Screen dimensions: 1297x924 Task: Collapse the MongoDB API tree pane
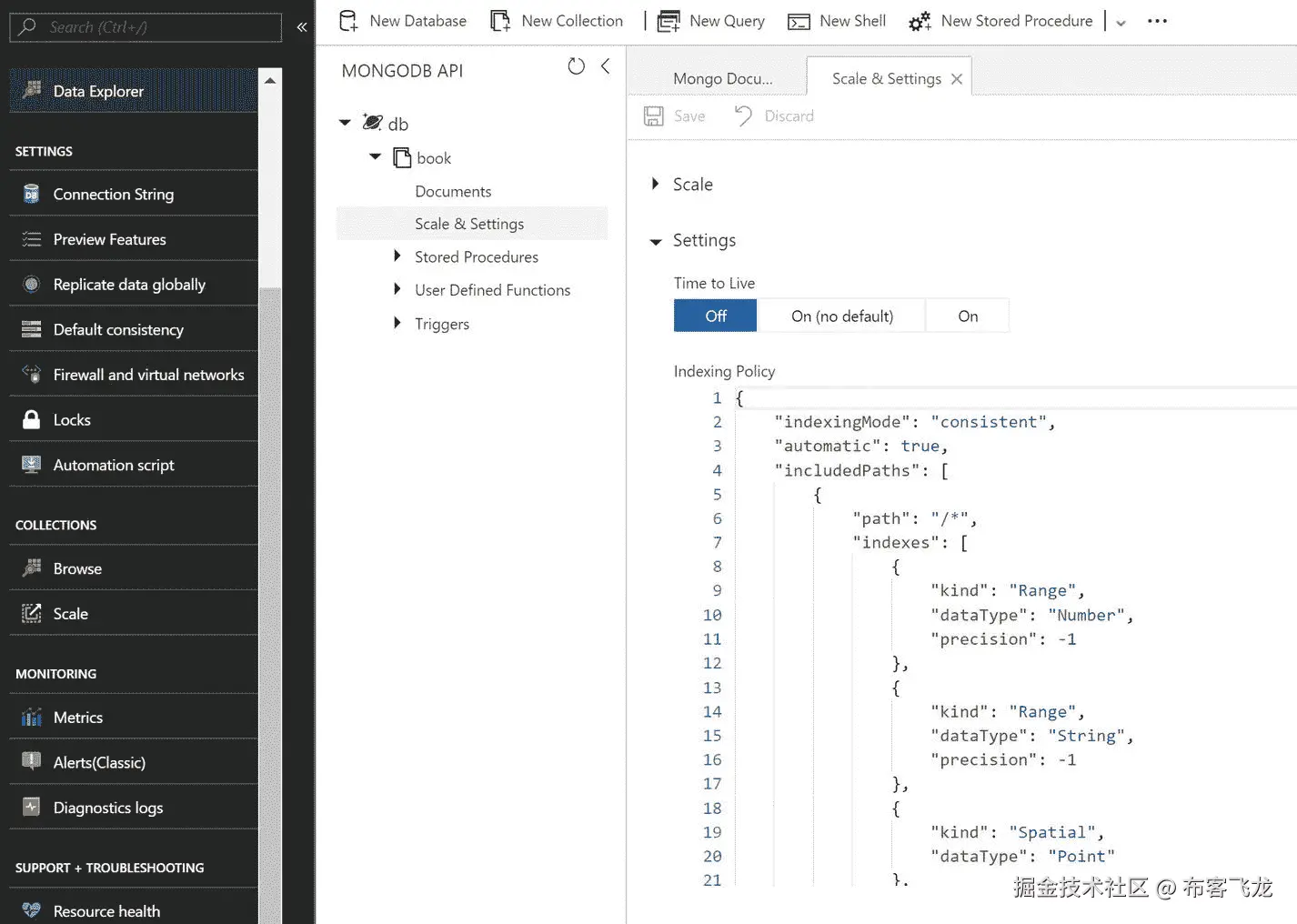(x=605, y=66)
